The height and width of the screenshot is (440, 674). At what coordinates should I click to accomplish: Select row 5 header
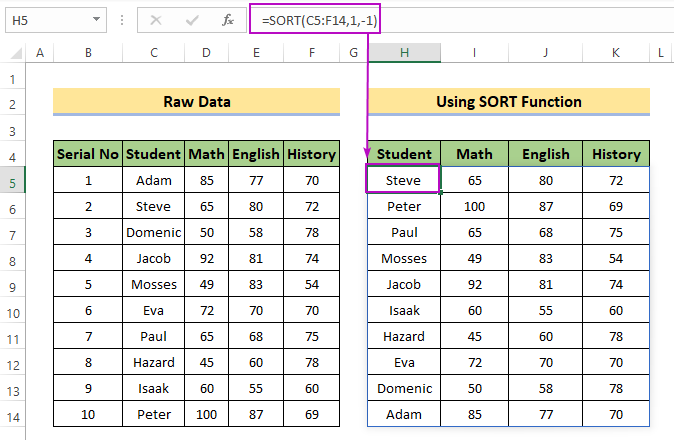13,180
